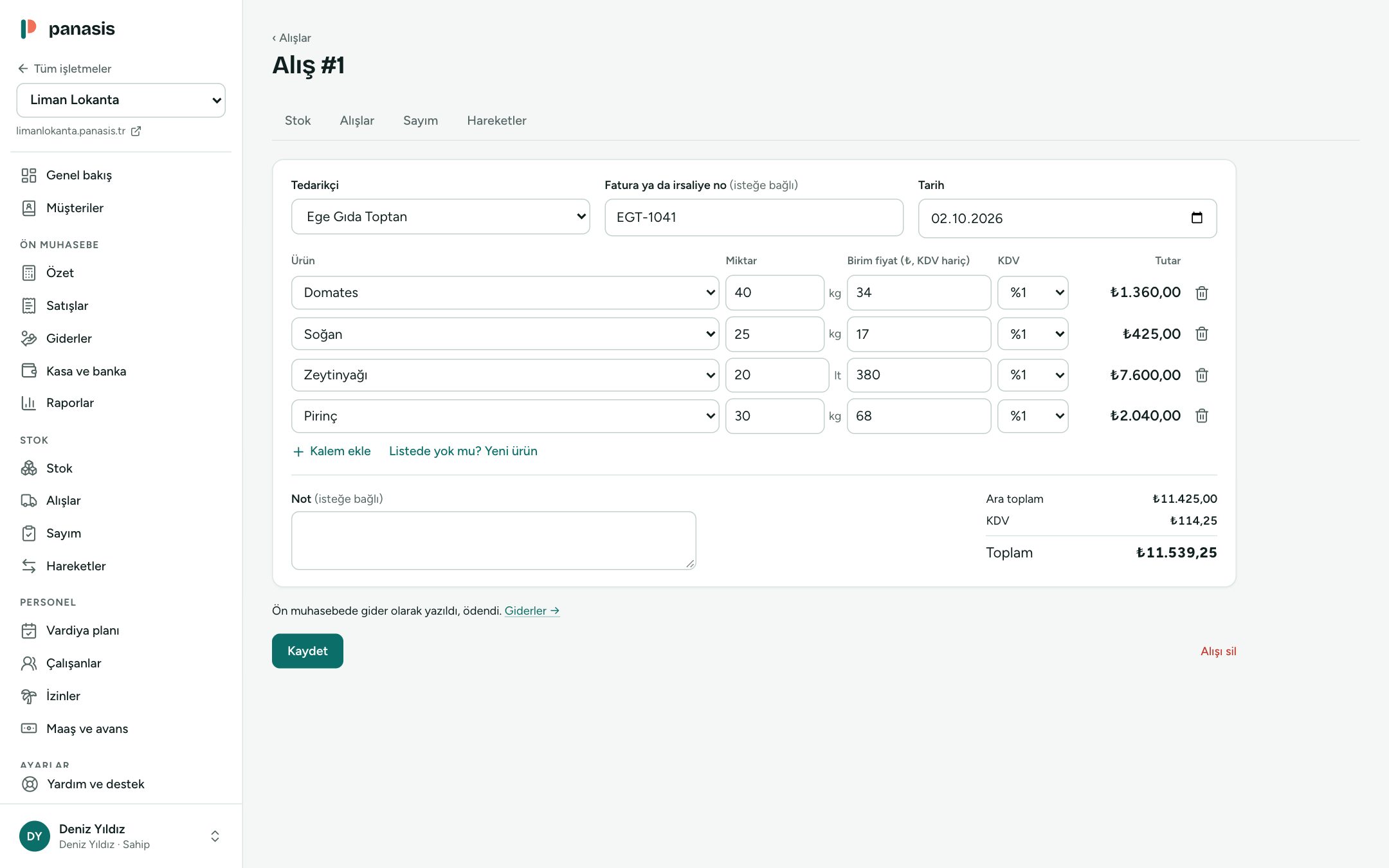Screen dimensions: 1389x868
Task: Open the calendar picker in Tarih field
Action: (1196, 218)
